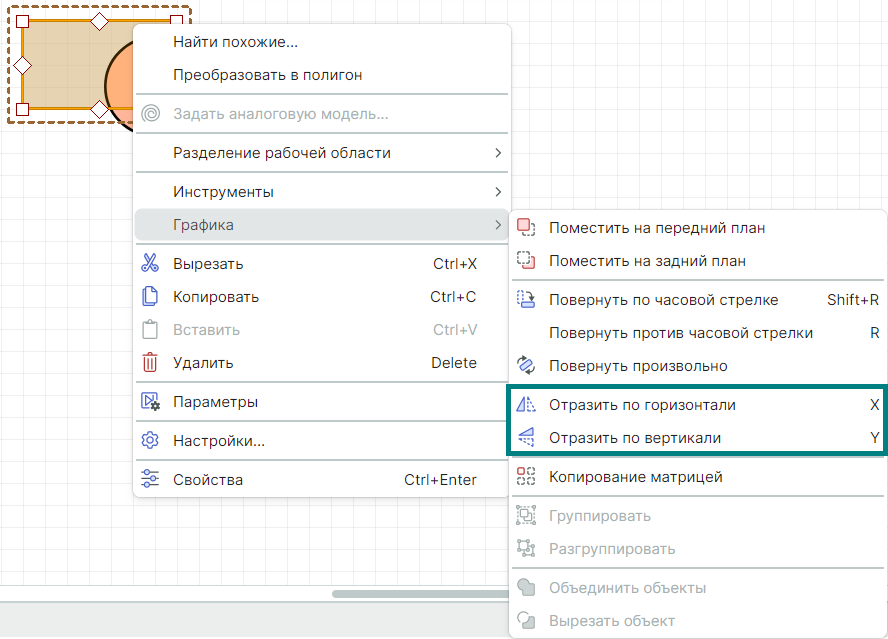The height and width of the screenshot is (639, 888).
Task: Click the scissors icon next to Вырезать
Action: [150, 264]
